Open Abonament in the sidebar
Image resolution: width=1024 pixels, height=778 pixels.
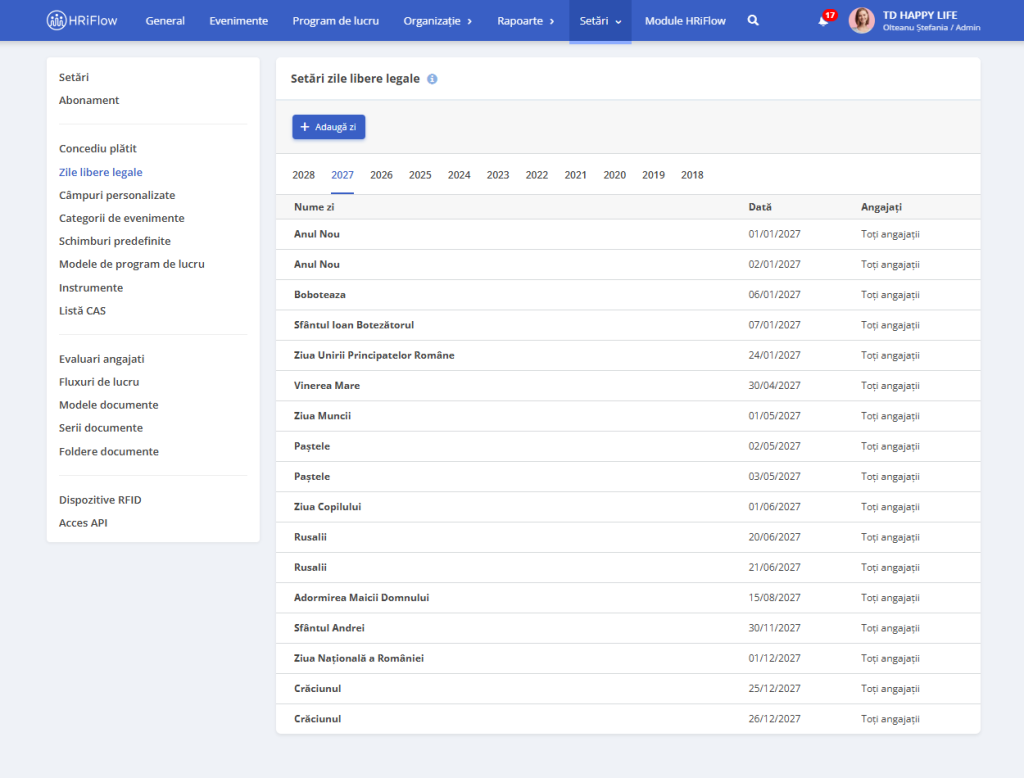(x=89, y=100)
